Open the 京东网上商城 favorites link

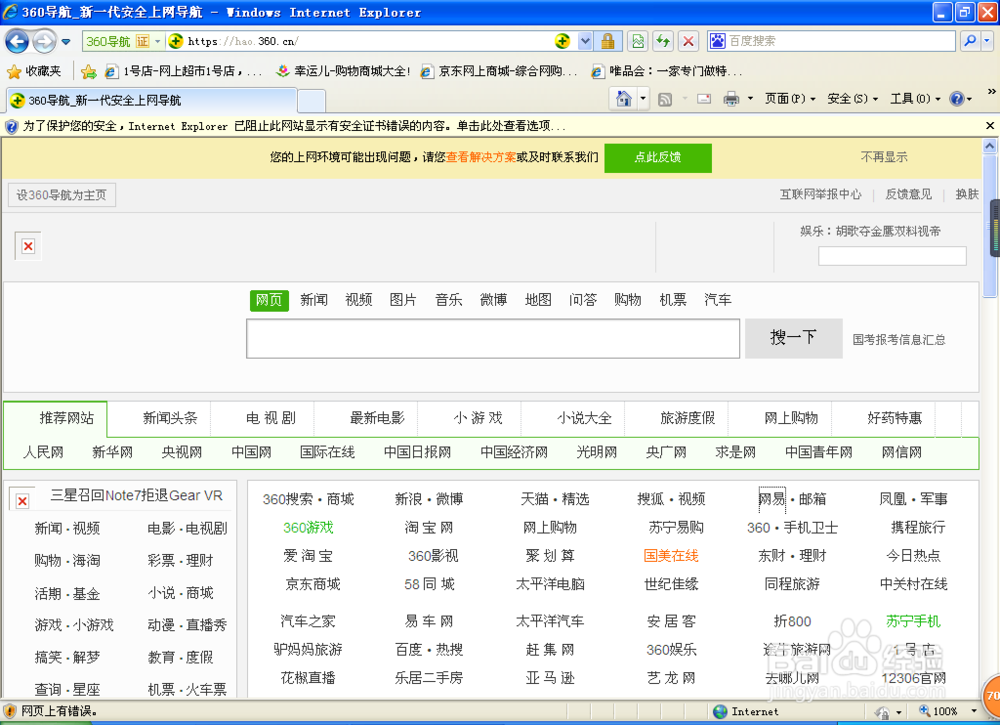tap(499, 71)
